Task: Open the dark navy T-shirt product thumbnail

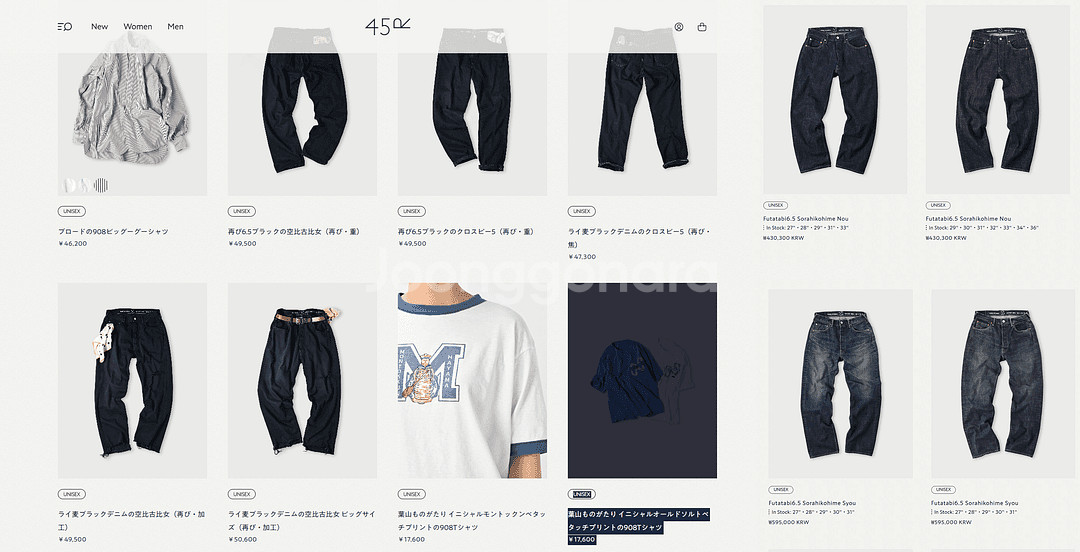Action: click(x=642, y=380)
